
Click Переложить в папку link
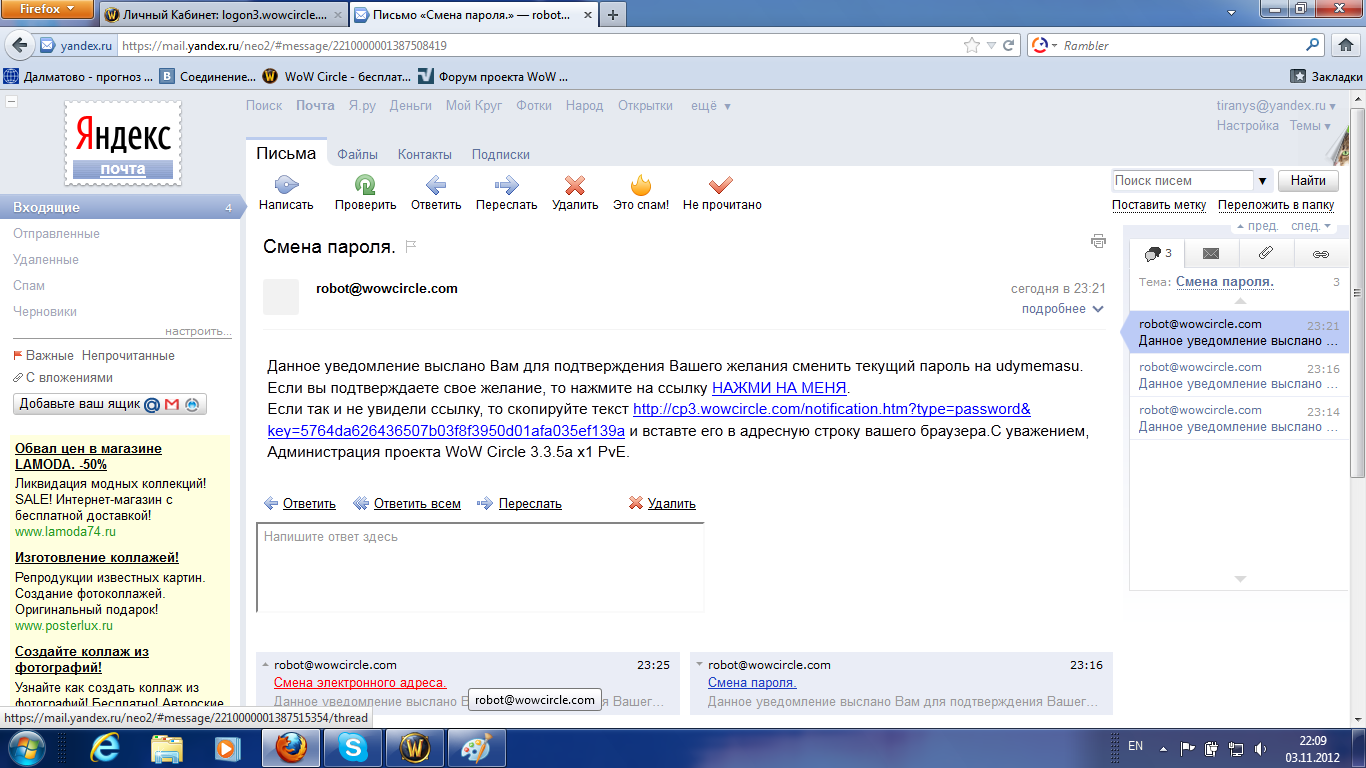[x=1276, y=205]
